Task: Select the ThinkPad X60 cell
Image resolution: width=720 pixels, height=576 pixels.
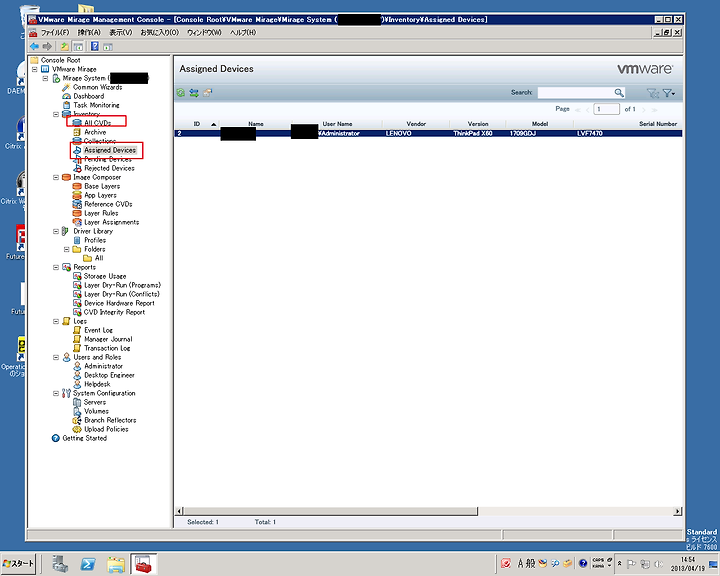Action: point(472,134)
